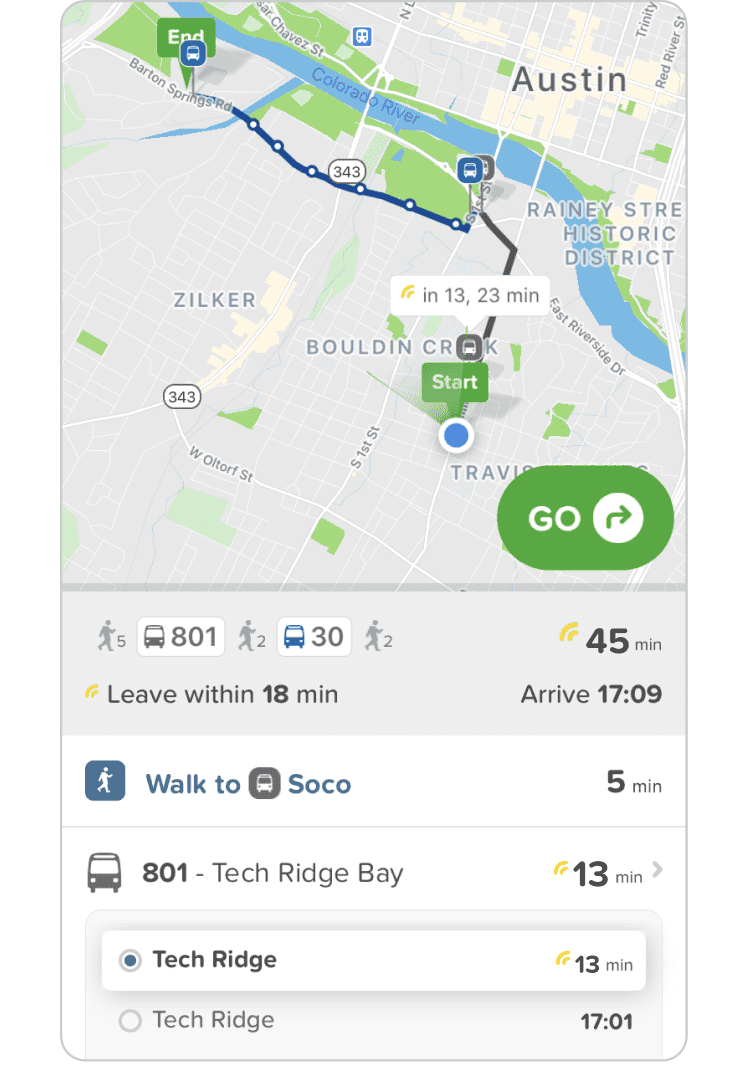Viewport: 750px width, 1066px height.
Task: Tap the blue current location dot
Action: [x=456, y=435]
